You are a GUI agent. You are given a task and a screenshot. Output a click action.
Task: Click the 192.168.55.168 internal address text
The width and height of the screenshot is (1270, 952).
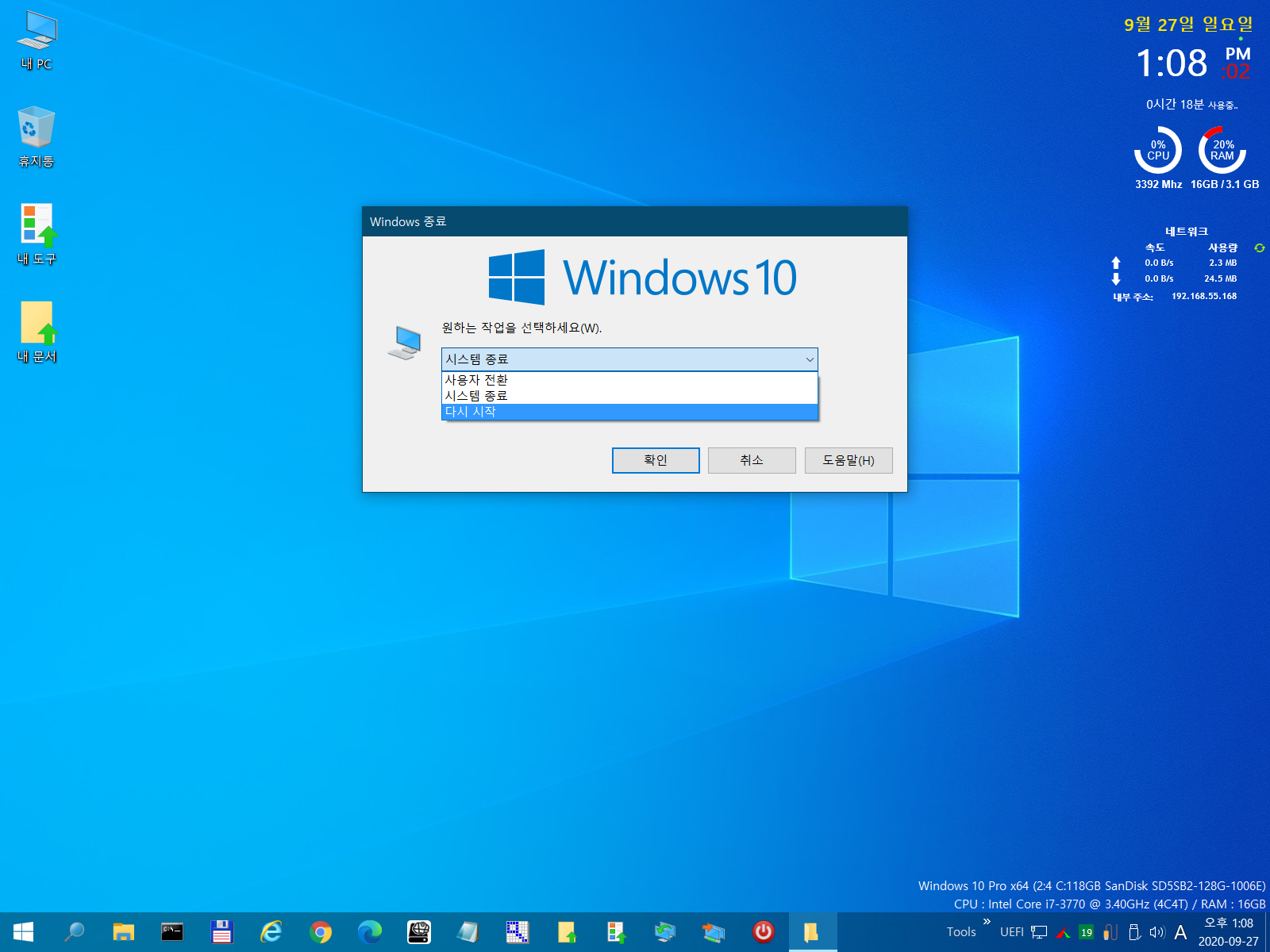tap(1204, 296)
